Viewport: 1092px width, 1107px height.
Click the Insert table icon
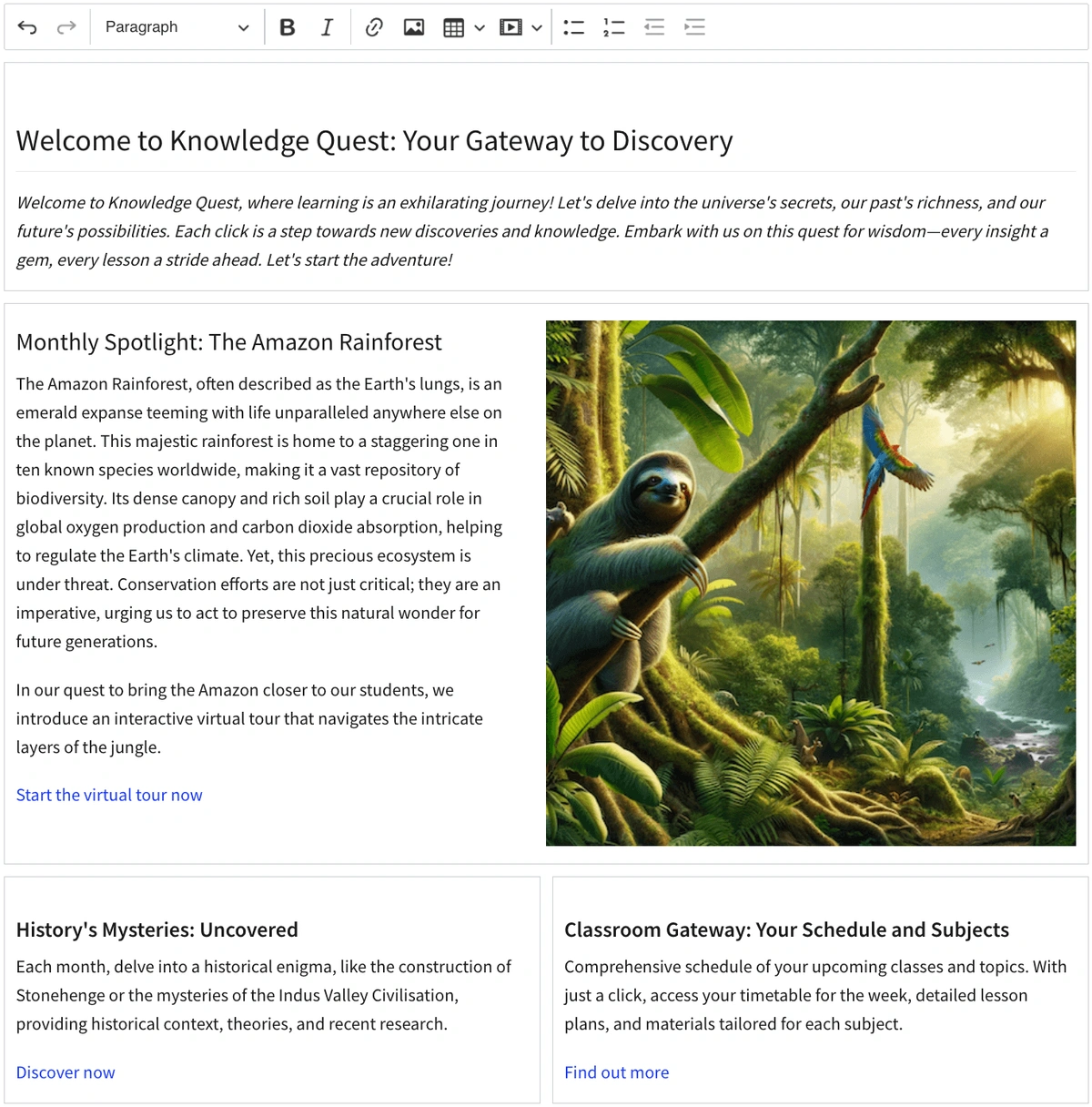click(x=453, y=27)
